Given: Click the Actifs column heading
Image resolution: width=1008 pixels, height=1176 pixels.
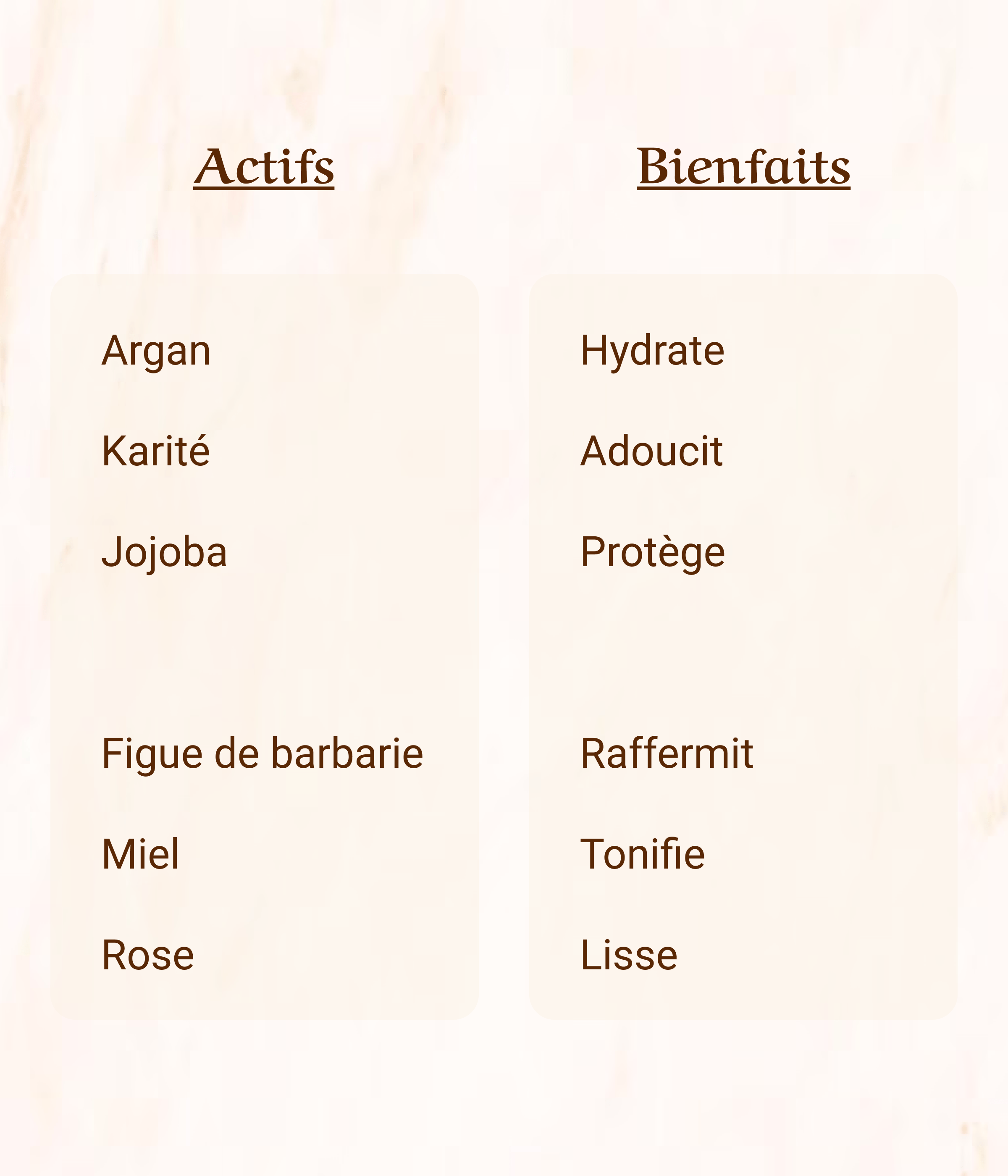Looking at the screenshot, I should [x=264, y=167].
